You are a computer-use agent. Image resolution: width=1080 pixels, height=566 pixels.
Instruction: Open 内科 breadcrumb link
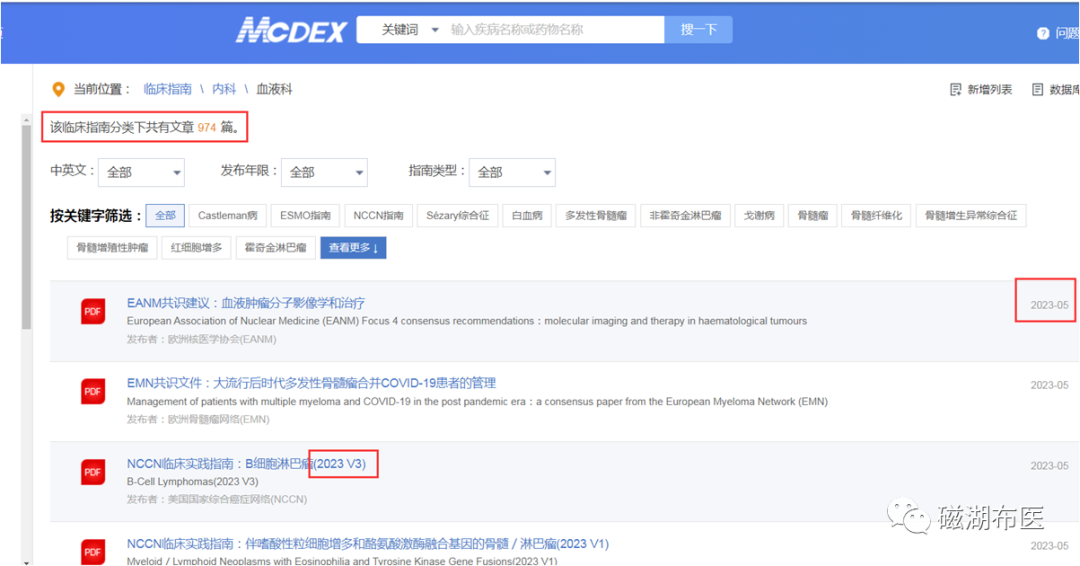click(x=224, y=89)
